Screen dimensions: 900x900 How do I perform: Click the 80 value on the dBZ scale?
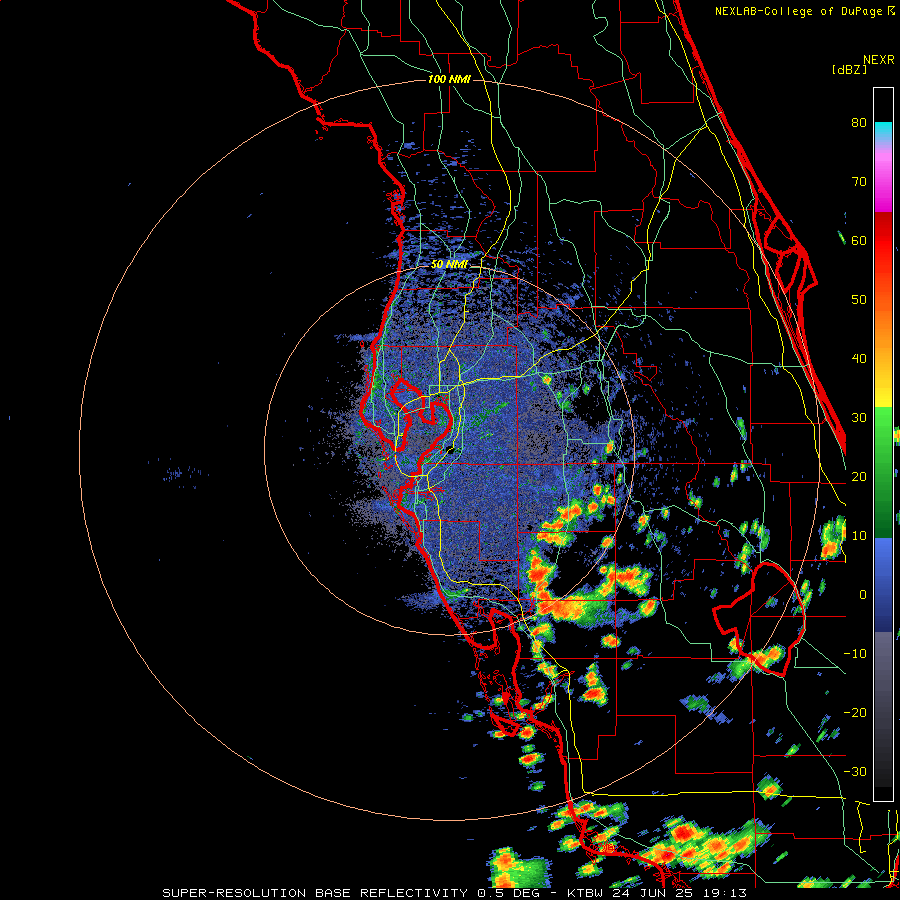859,123
